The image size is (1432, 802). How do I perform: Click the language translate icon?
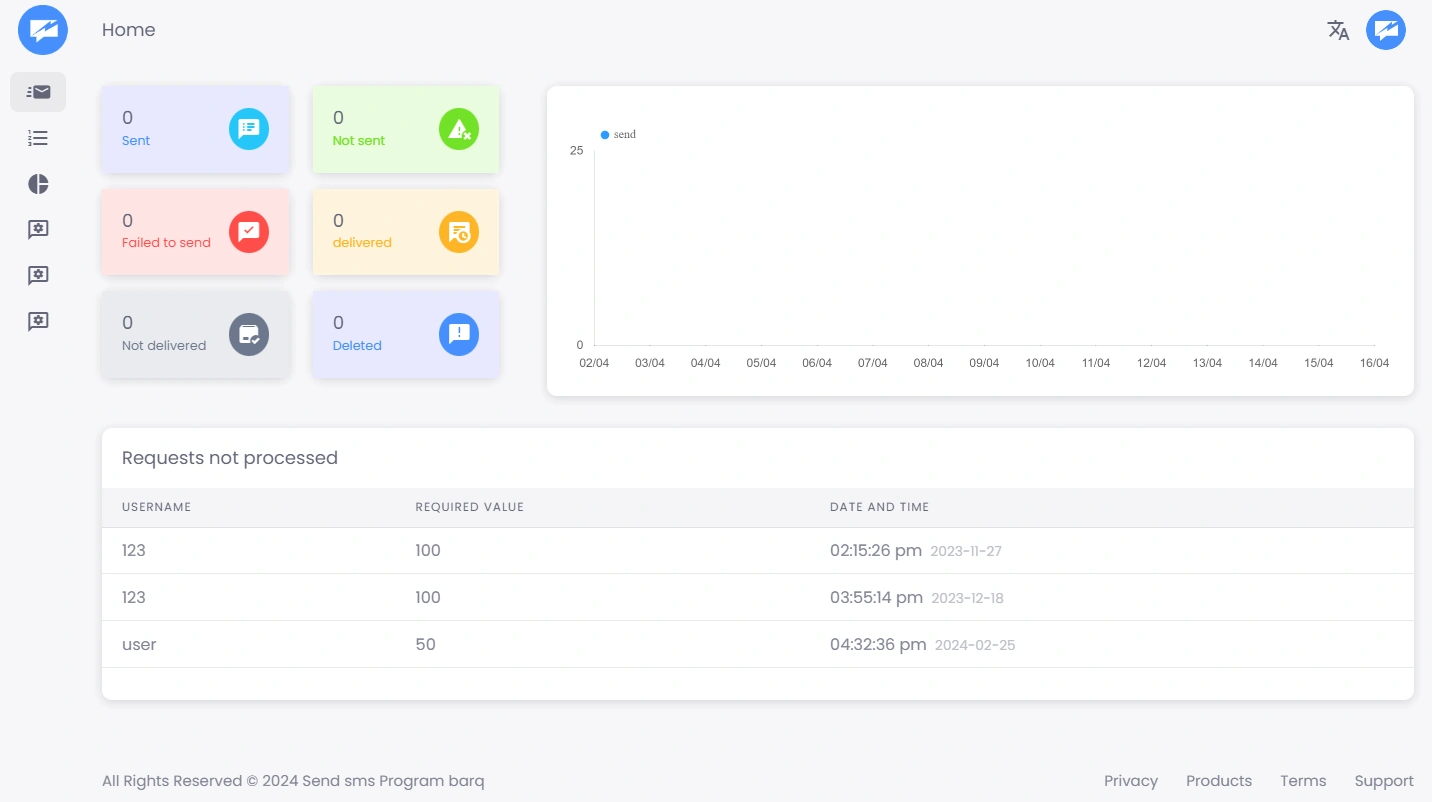pos(1338,30)
